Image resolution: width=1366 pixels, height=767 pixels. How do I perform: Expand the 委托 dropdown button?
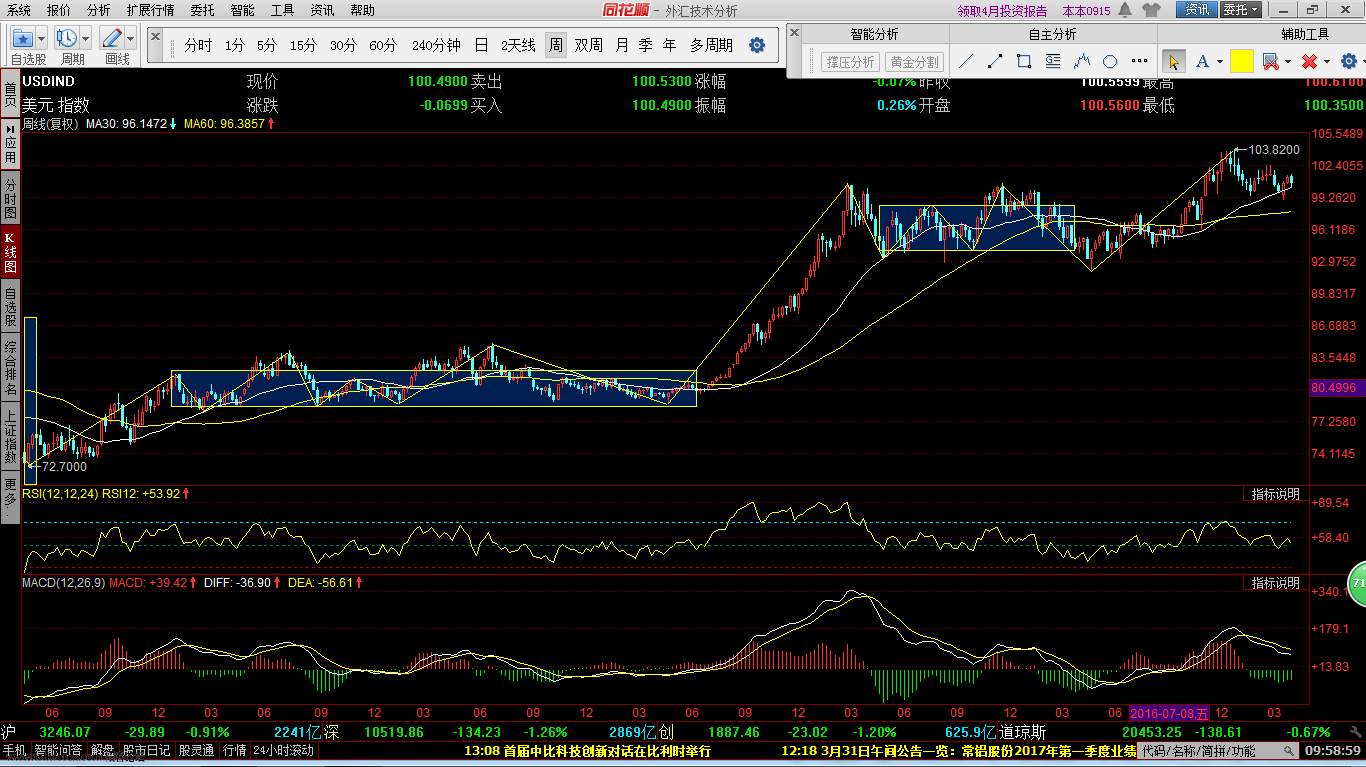pos(1239,10)
